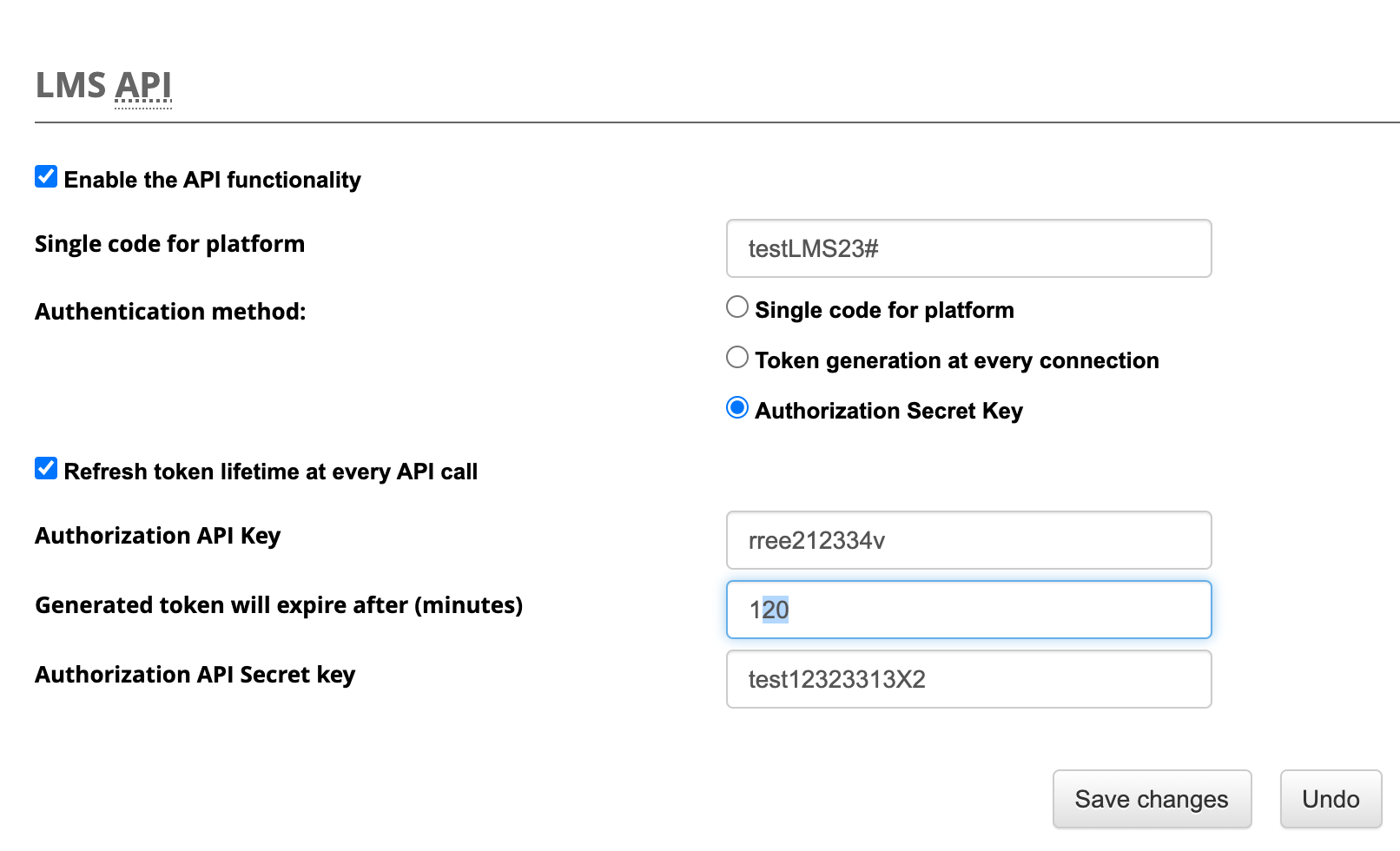This screenshot has height=851, width=1400.
Task: Uncheck Enable the API functionality checkbox
Action: pyautogui.click(x=46, y=177)
